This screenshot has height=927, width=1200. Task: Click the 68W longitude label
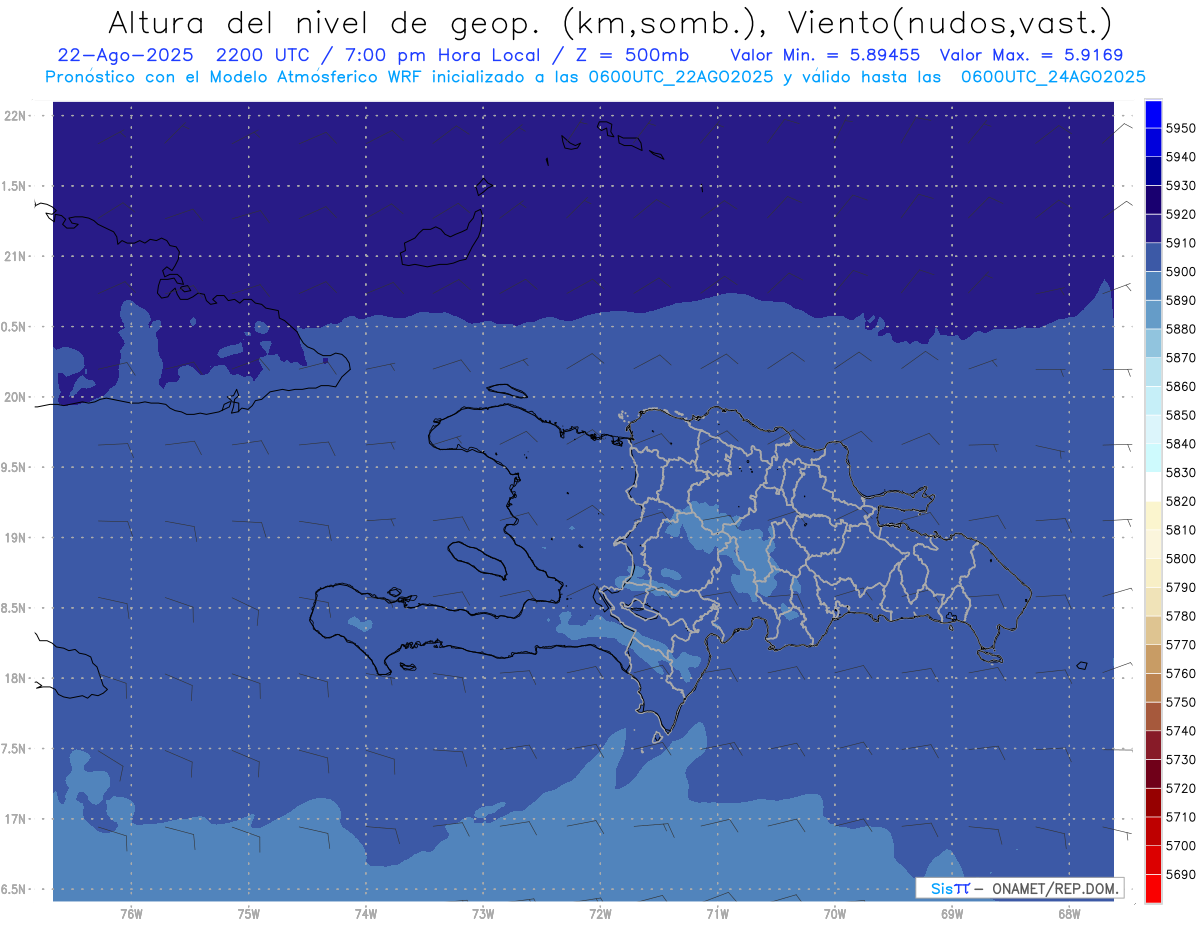(x=1069, y=914)
